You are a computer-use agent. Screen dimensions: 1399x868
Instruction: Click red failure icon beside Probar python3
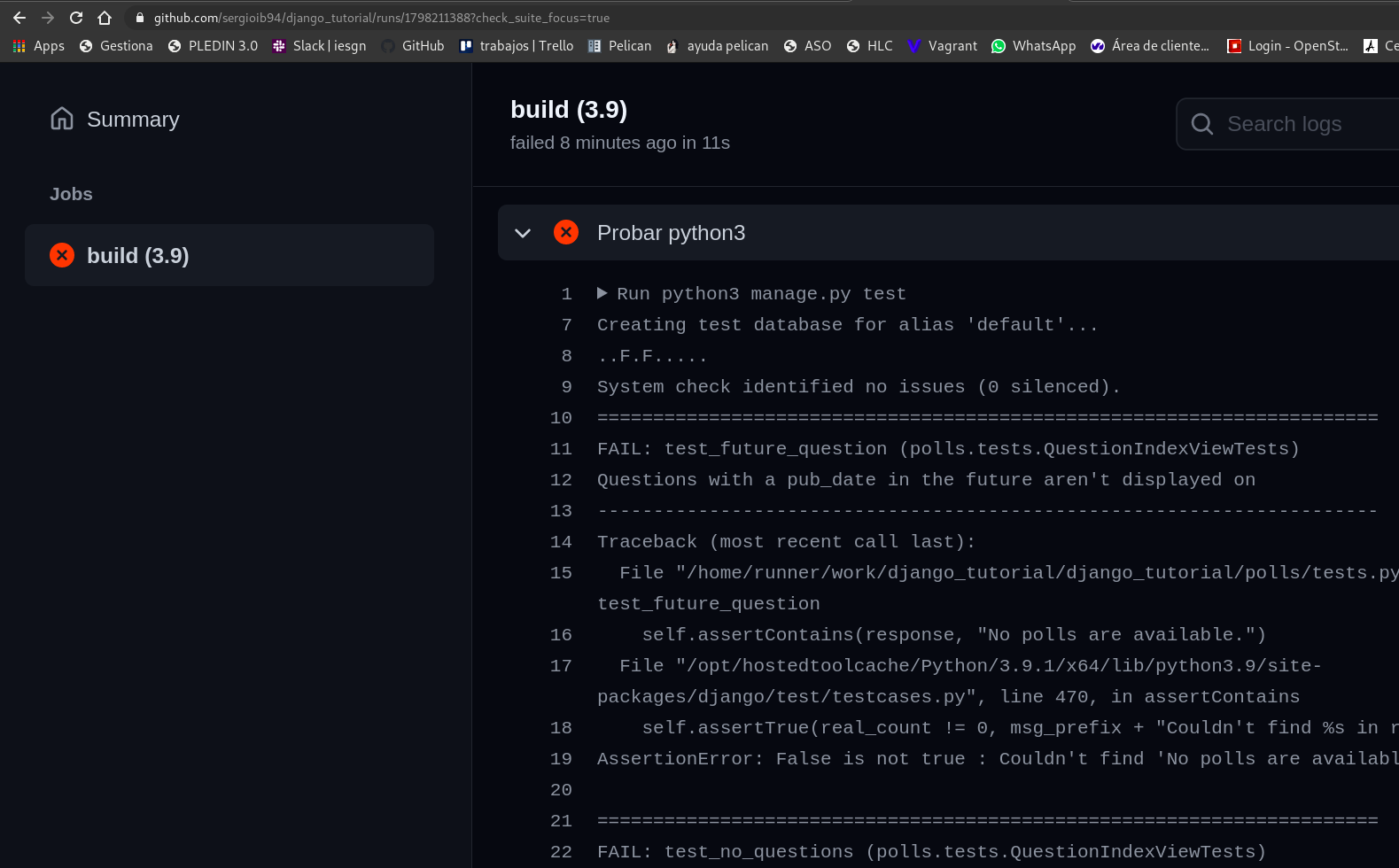click(566, 232)
